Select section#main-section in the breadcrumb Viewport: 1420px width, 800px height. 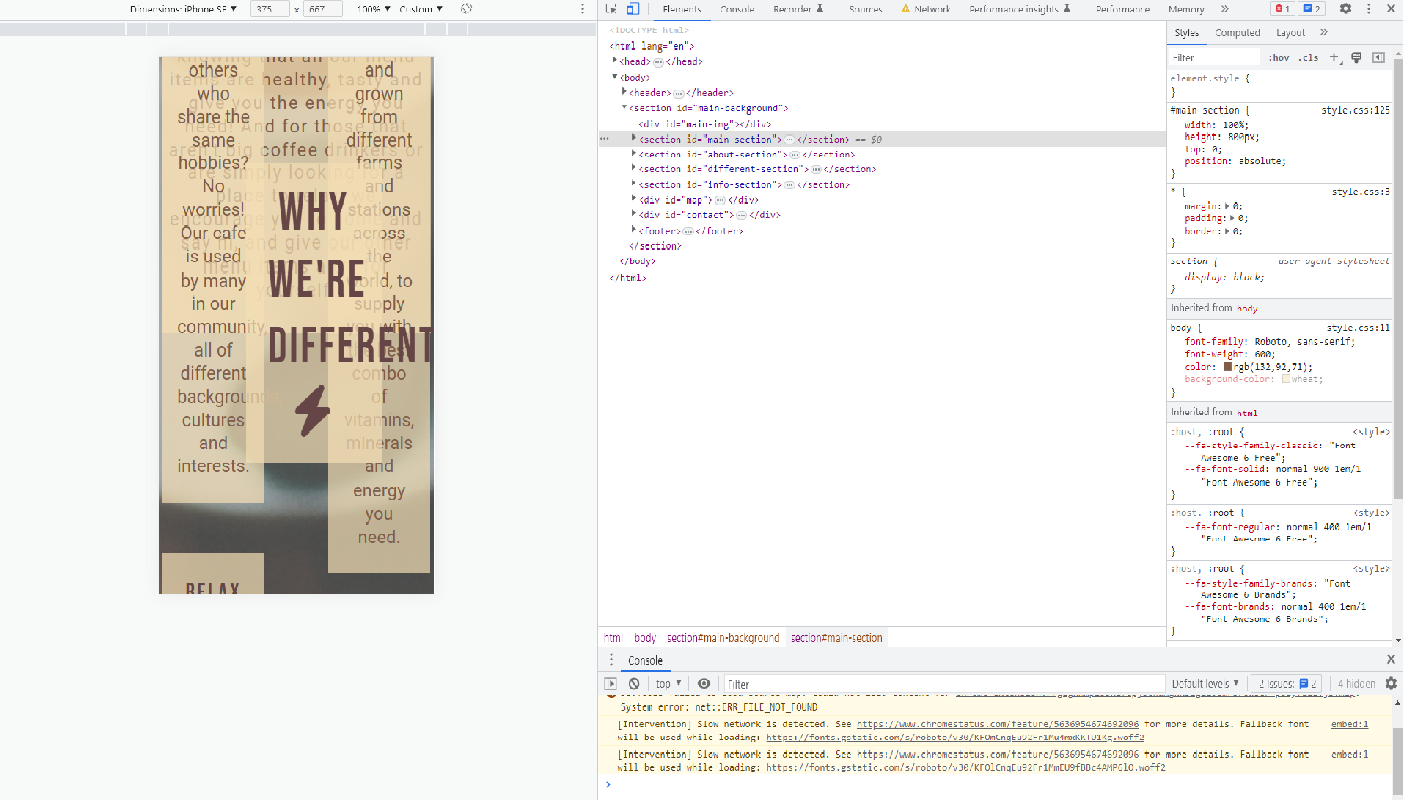pyautogui.click(x=836, y=637)
